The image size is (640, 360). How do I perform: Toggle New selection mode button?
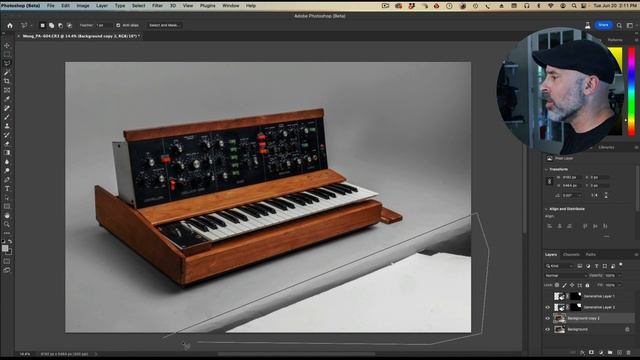click(42, 25)
